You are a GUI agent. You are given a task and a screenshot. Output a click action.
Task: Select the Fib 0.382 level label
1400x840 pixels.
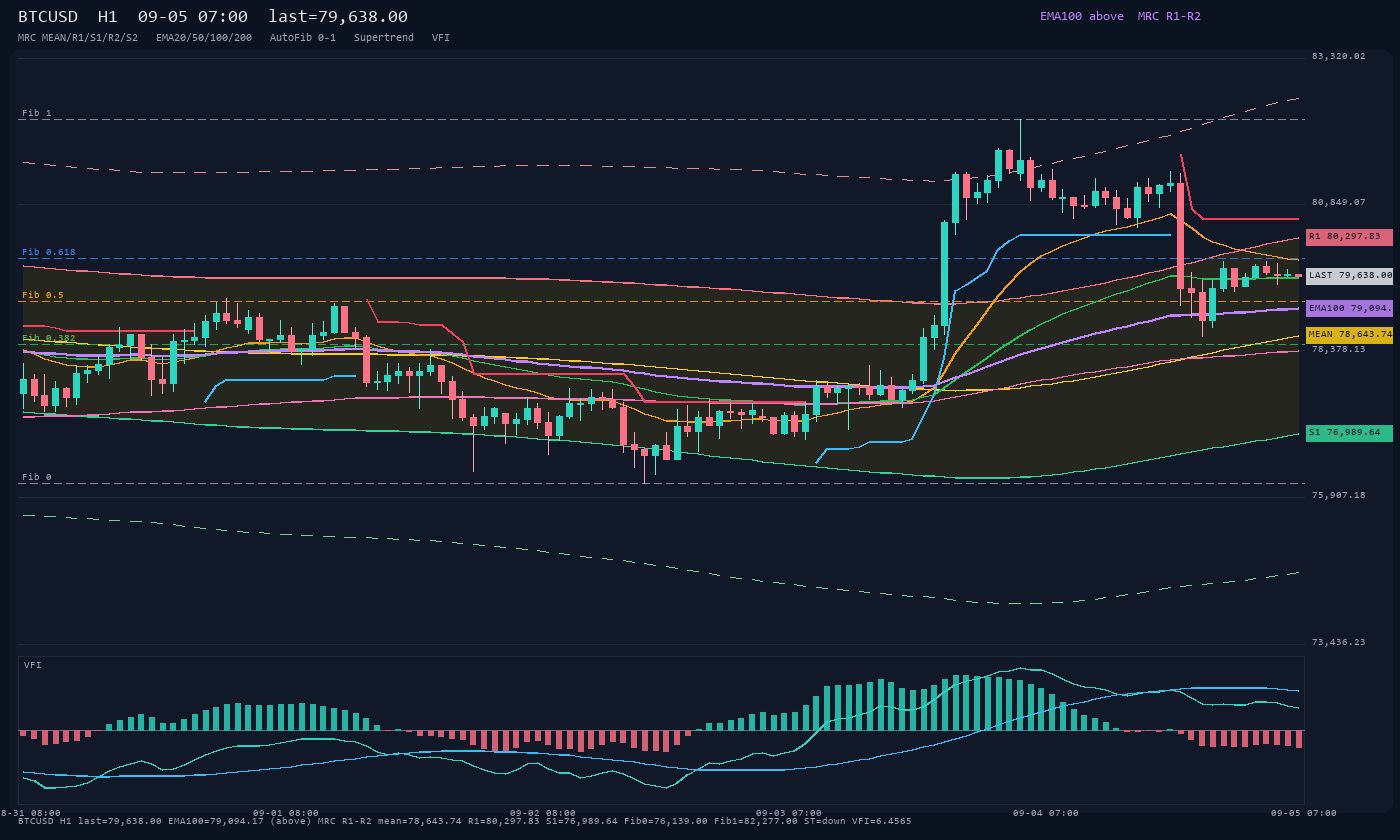49,338
